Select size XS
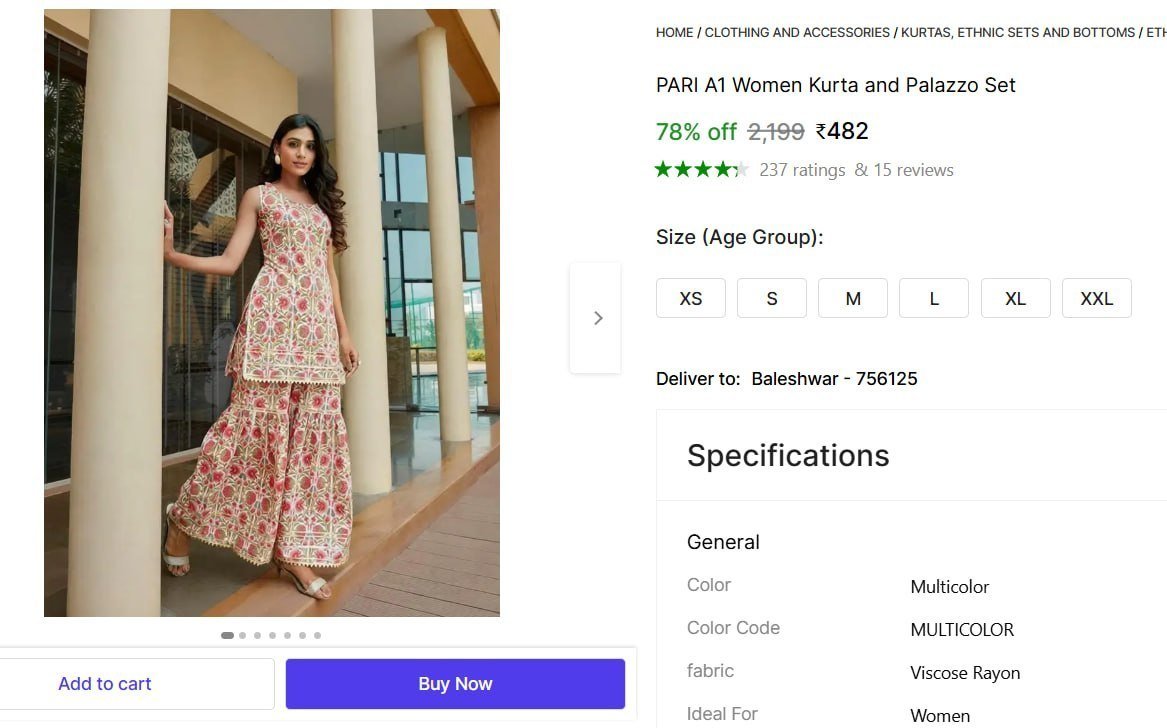 click(690, 298)
